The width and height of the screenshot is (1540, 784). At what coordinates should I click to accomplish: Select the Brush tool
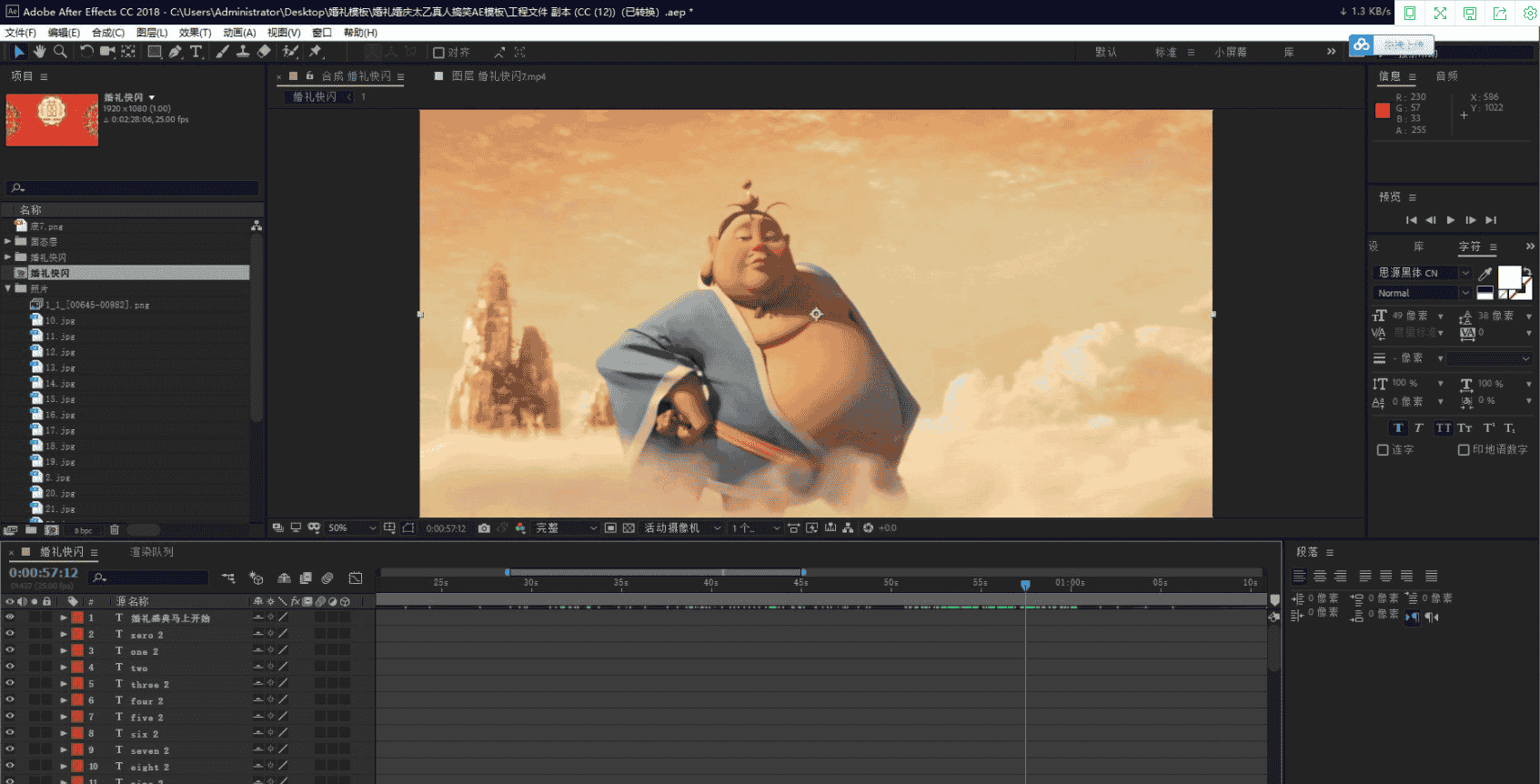pyautogui.click(x=223, y=52)
